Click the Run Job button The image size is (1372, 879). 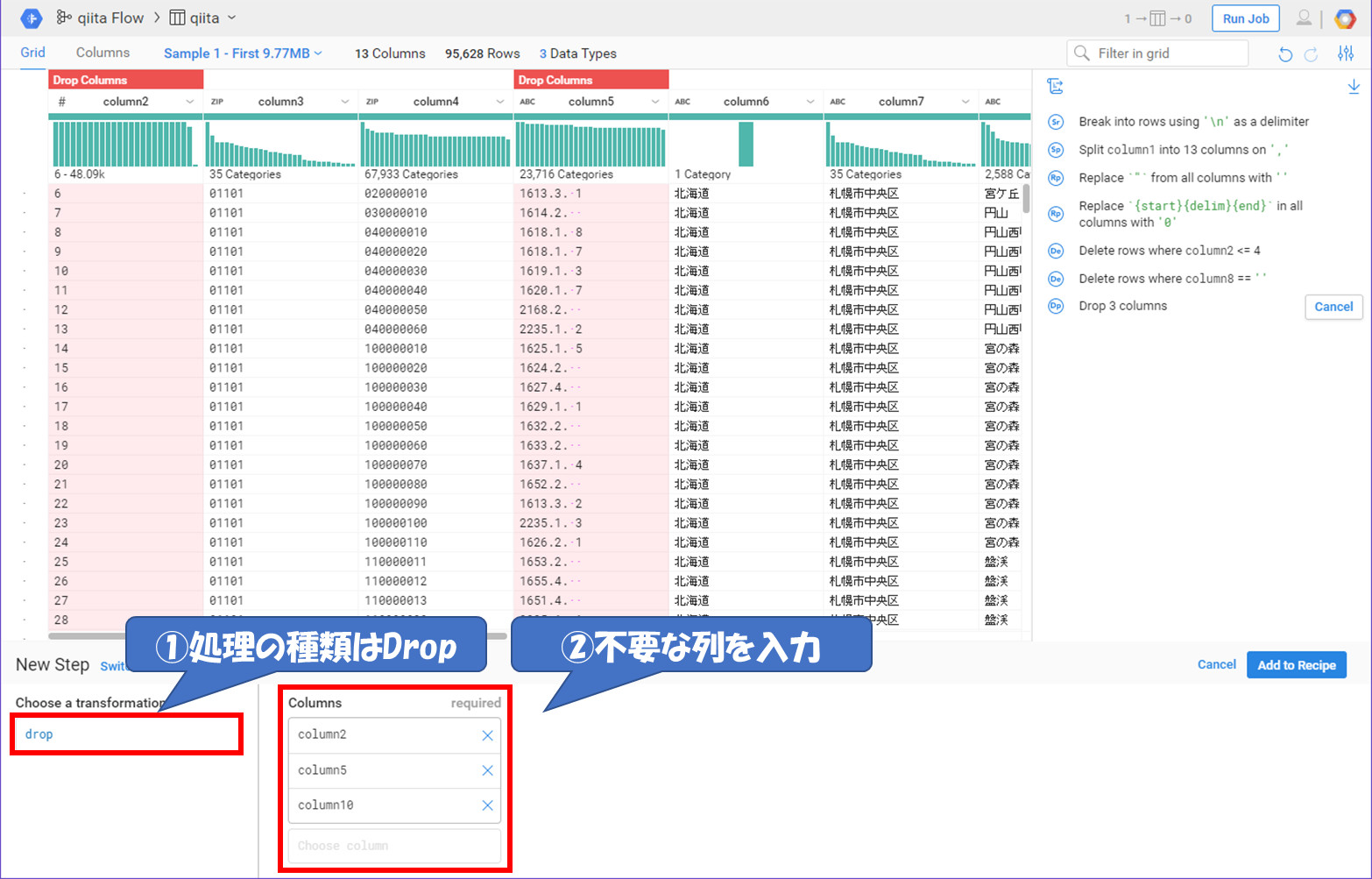[x=1245, y=18]
